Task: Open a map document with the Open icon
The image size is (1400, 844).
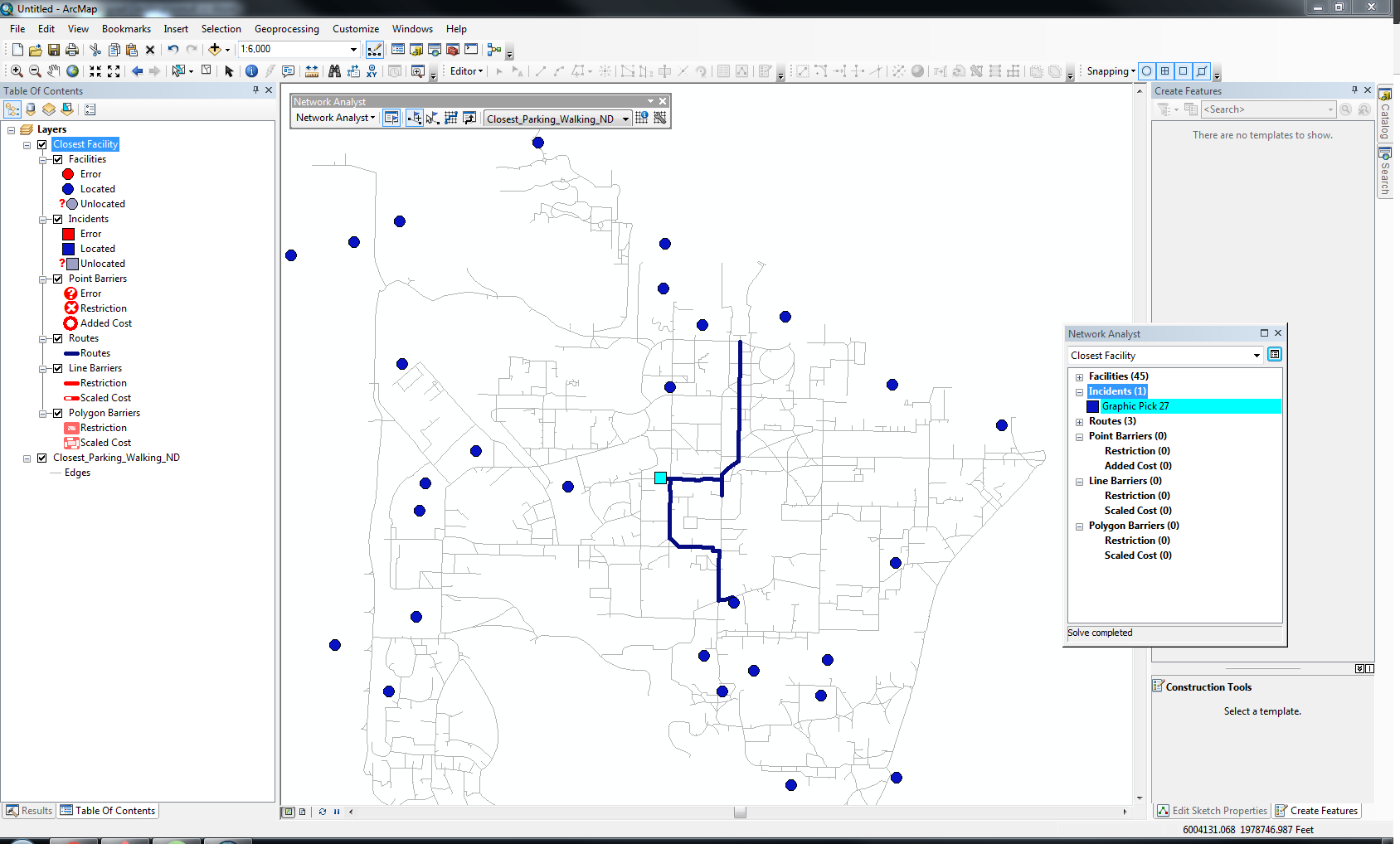Action: pos(35,50)
